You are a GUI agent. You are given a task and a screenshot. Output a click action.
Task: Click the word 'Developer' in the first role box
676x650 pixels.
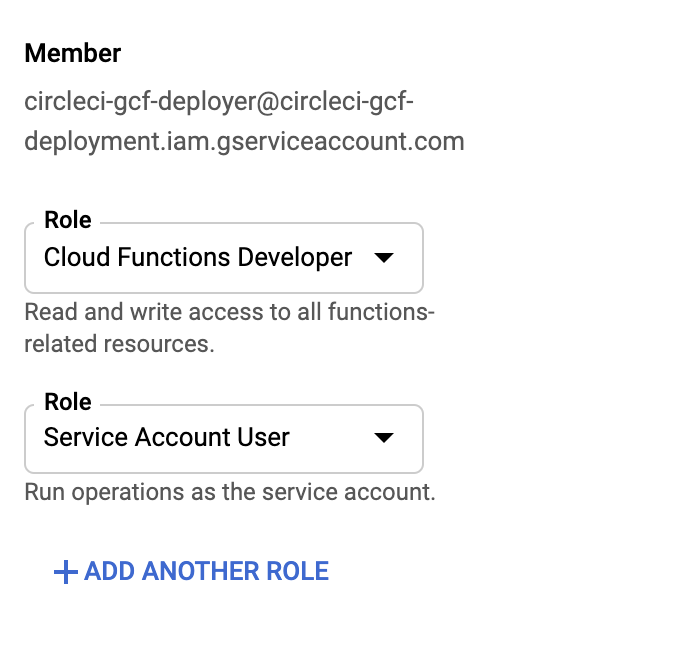click(294, 258)
